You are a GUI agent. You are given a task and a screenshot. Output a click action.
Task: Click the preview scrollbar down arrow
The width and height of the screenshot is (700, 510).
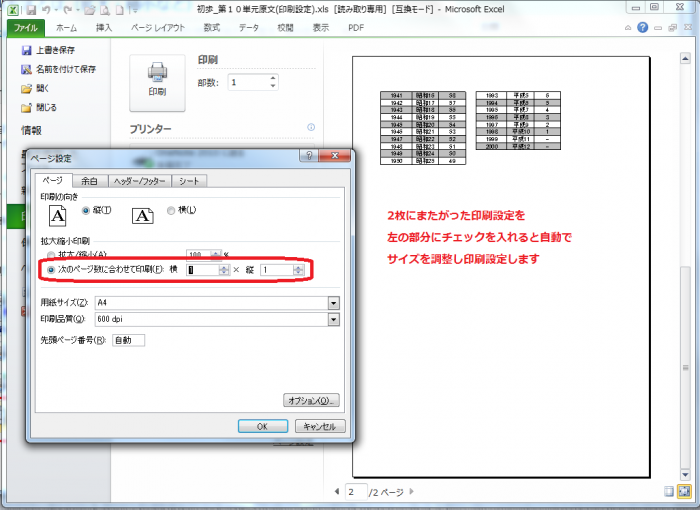pos(685,474)
